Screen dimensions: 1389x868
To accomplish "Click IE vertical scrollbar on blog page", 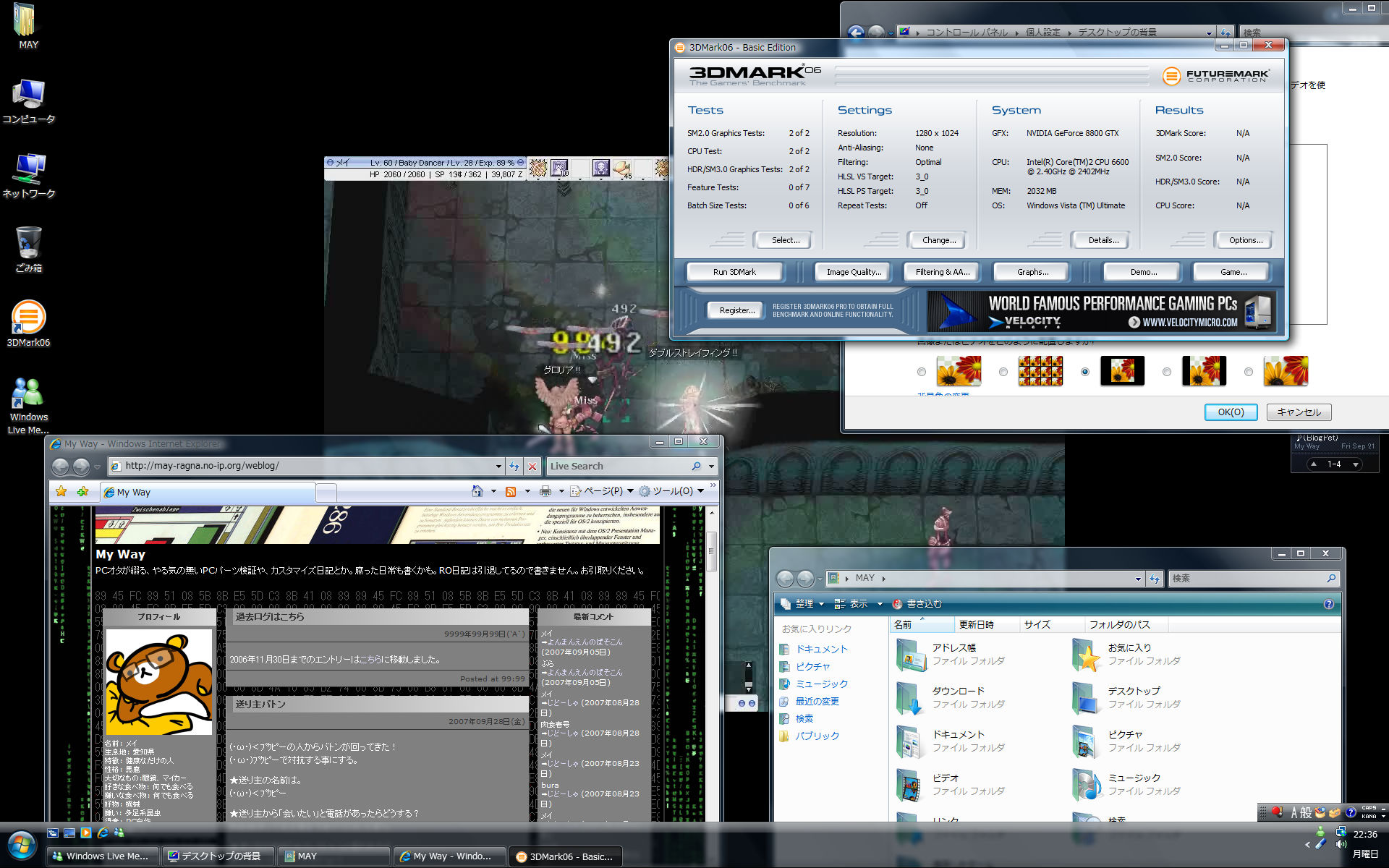I will coord(712,550).
